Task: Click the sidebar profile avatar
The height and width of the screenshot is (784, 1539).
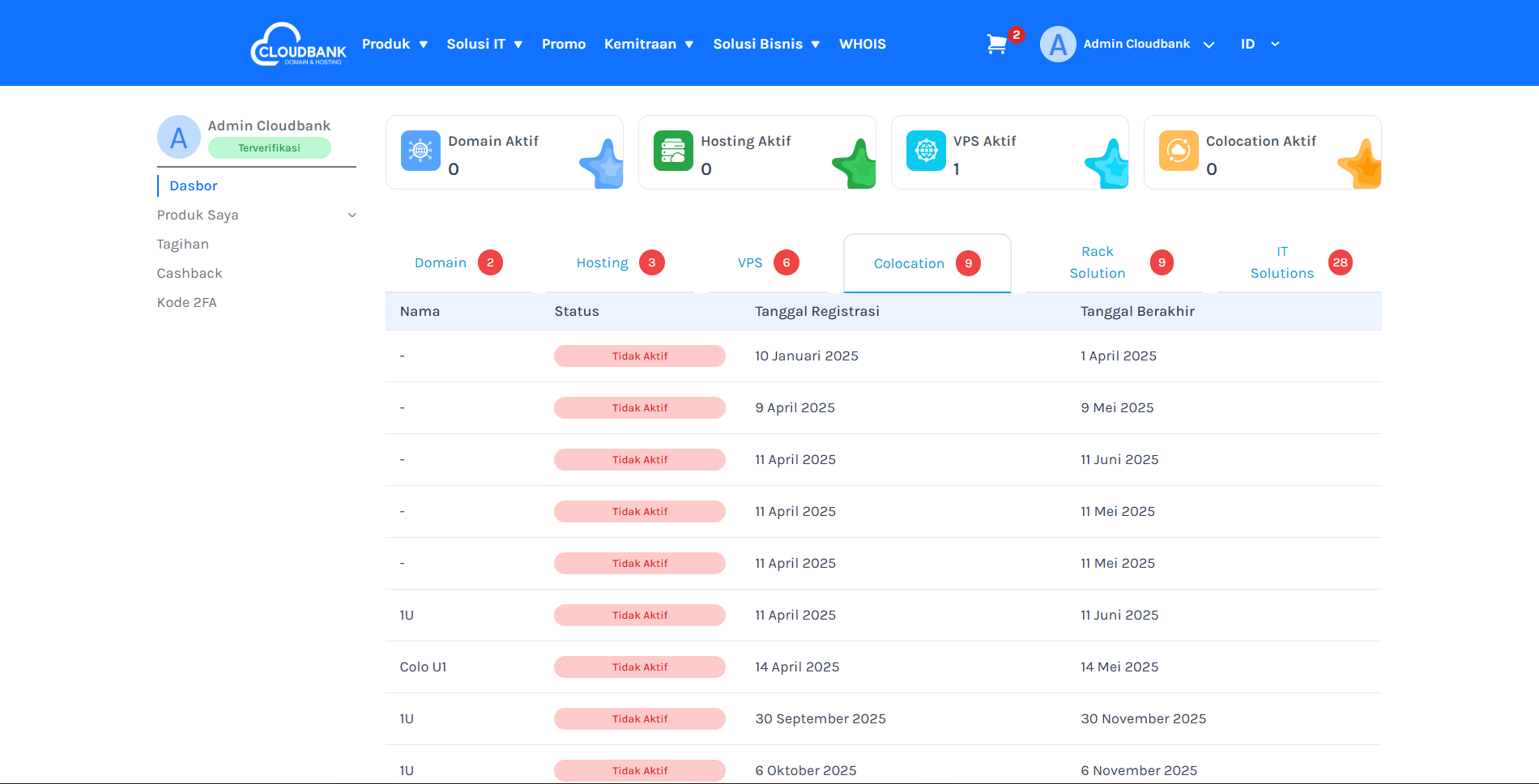Action: (x=178, y=137)
